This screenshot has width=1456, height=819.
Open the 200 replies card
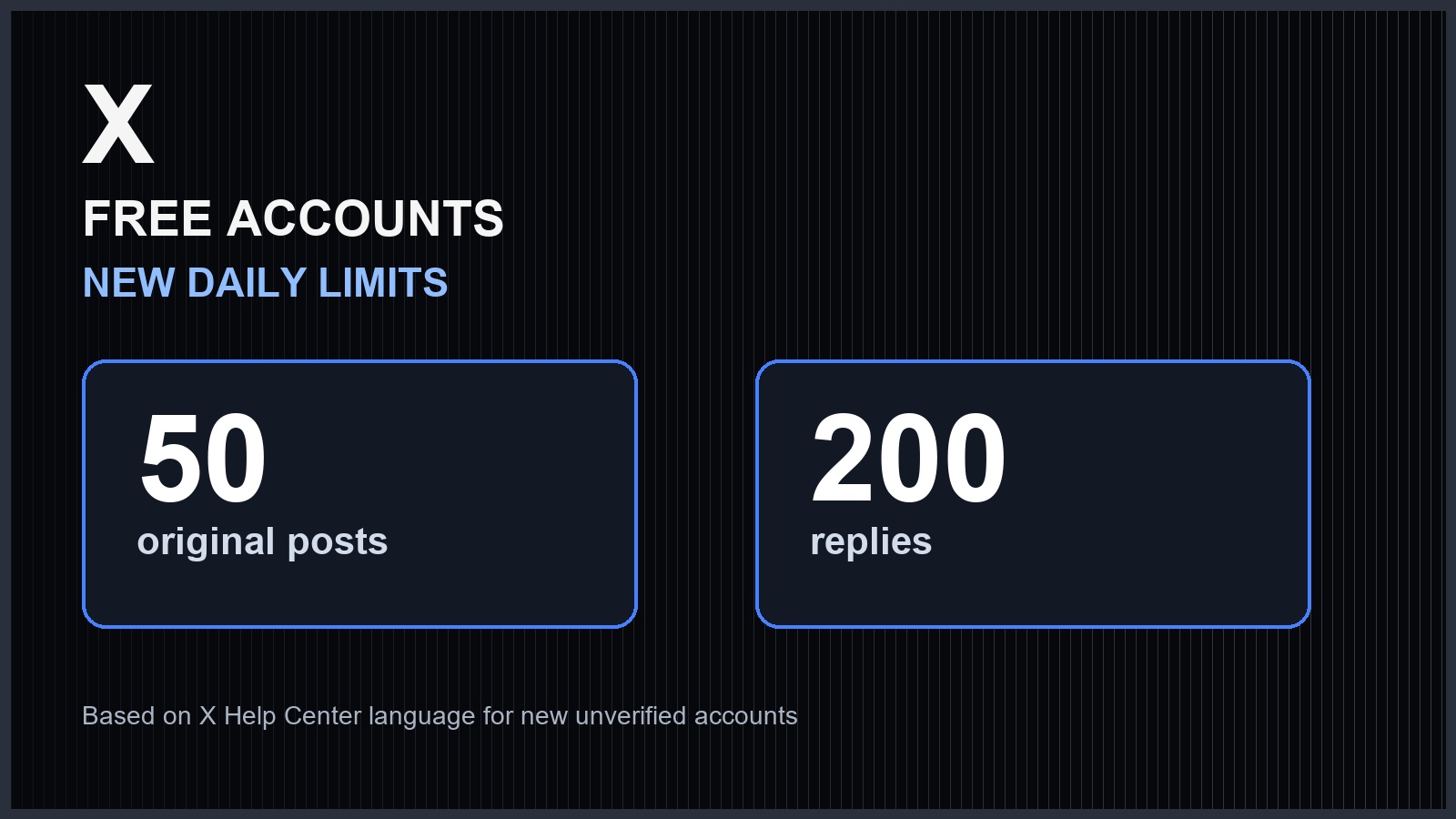click(x=1033, y=494)
